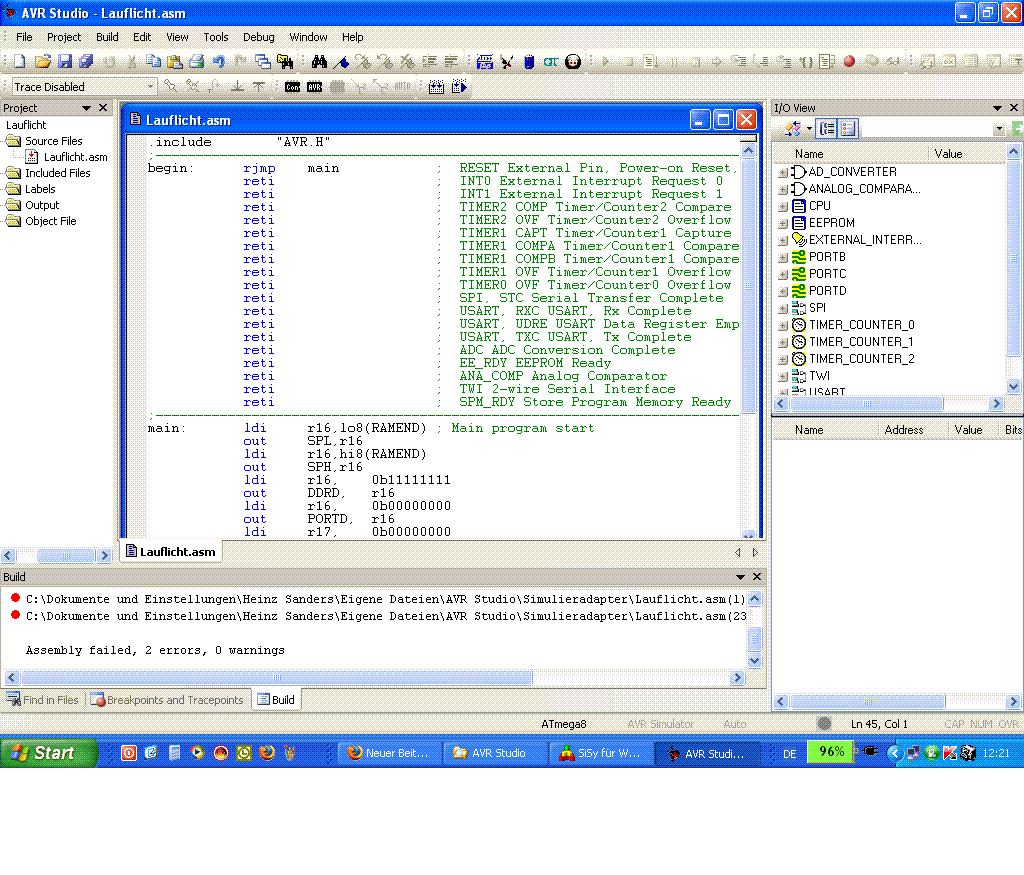Click the I/O View filter settings icon

(793, 129)
